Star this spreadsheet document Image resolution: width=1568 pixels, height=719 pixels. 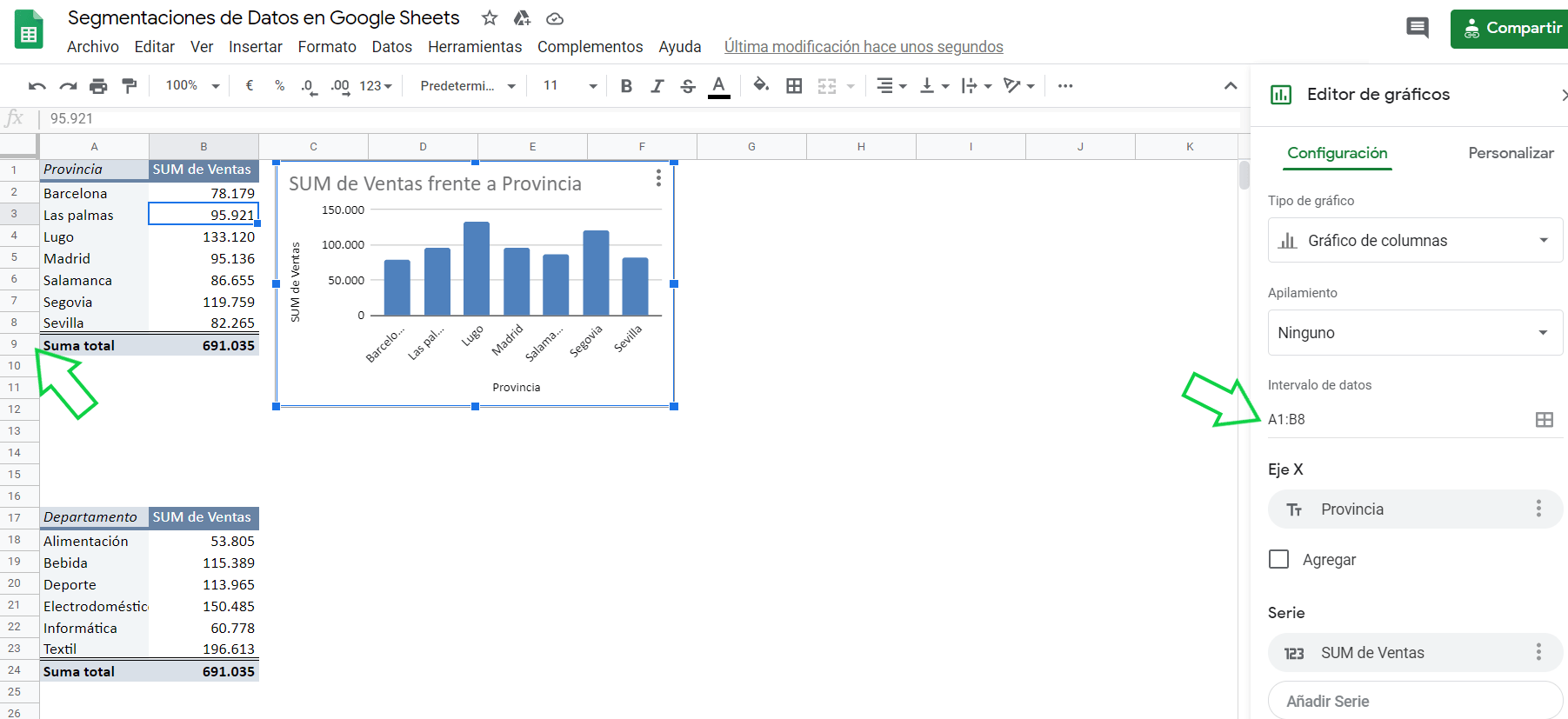490,18
